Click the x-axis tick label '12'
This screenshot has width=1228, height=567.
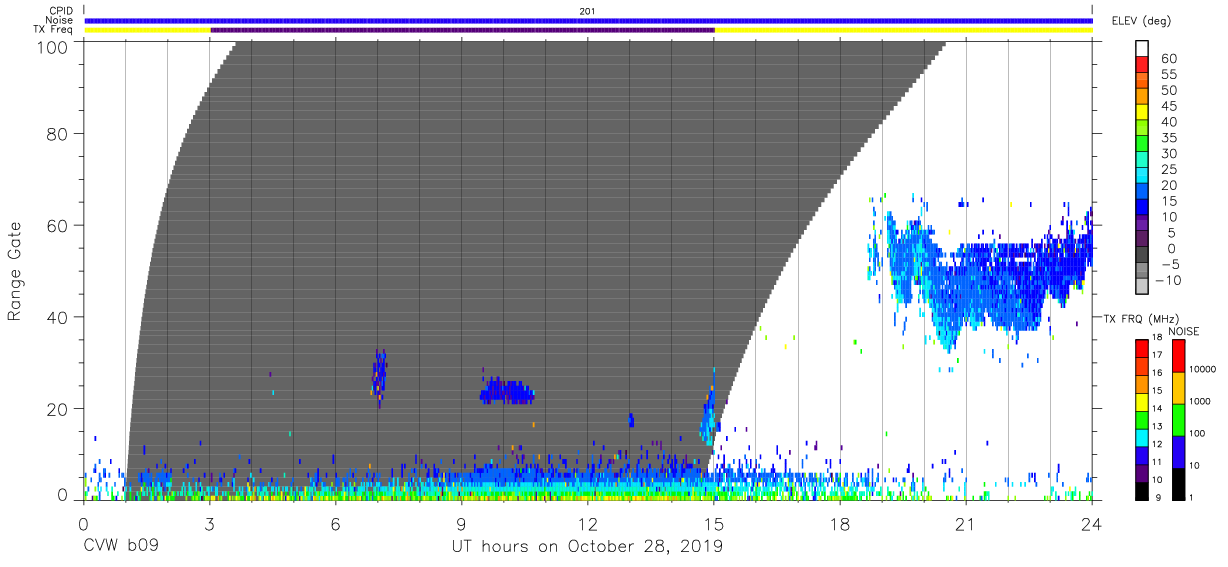[x=588, y=523]
